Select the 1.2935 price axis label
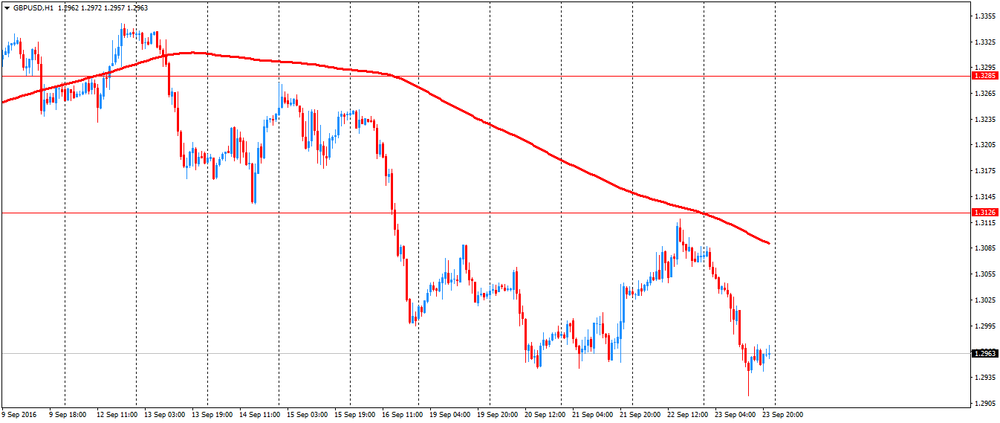1000x423 pixels. 984,376
